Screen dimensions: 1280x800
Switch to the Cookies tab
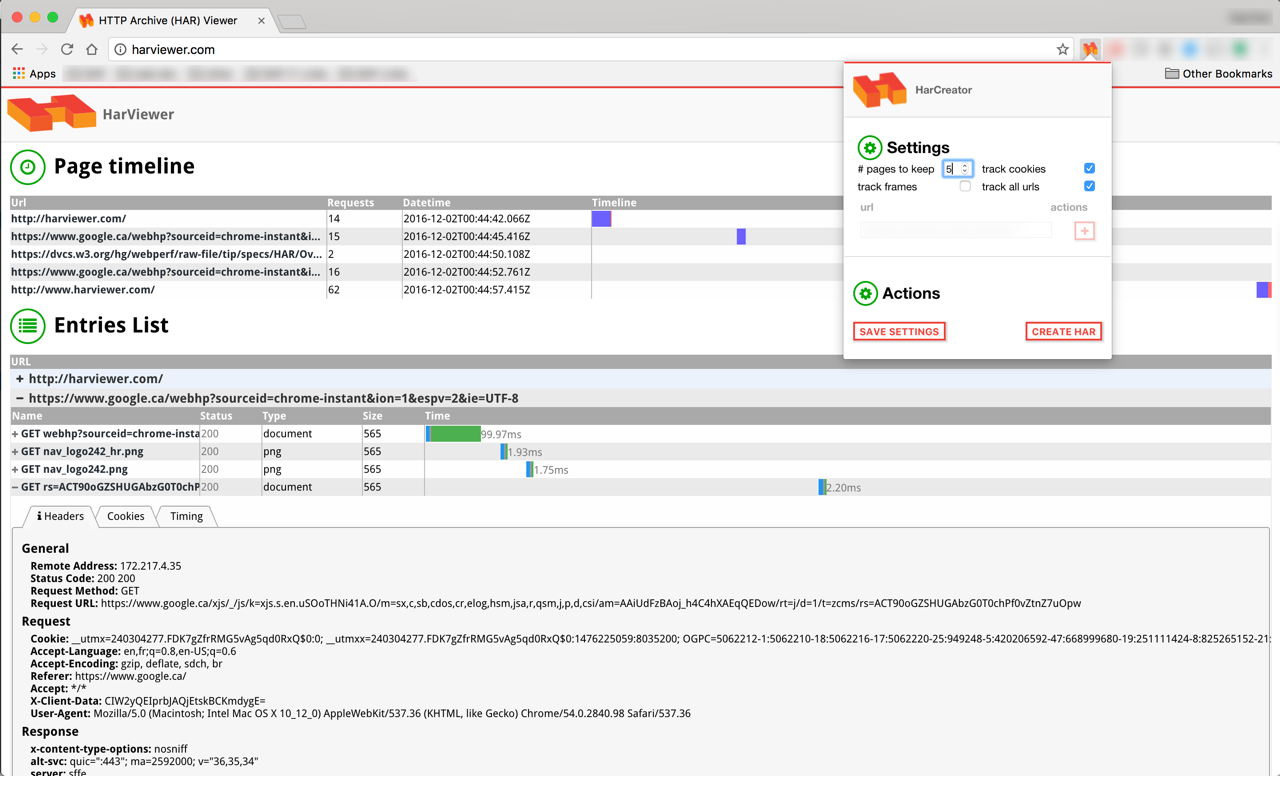pos(126,516)
